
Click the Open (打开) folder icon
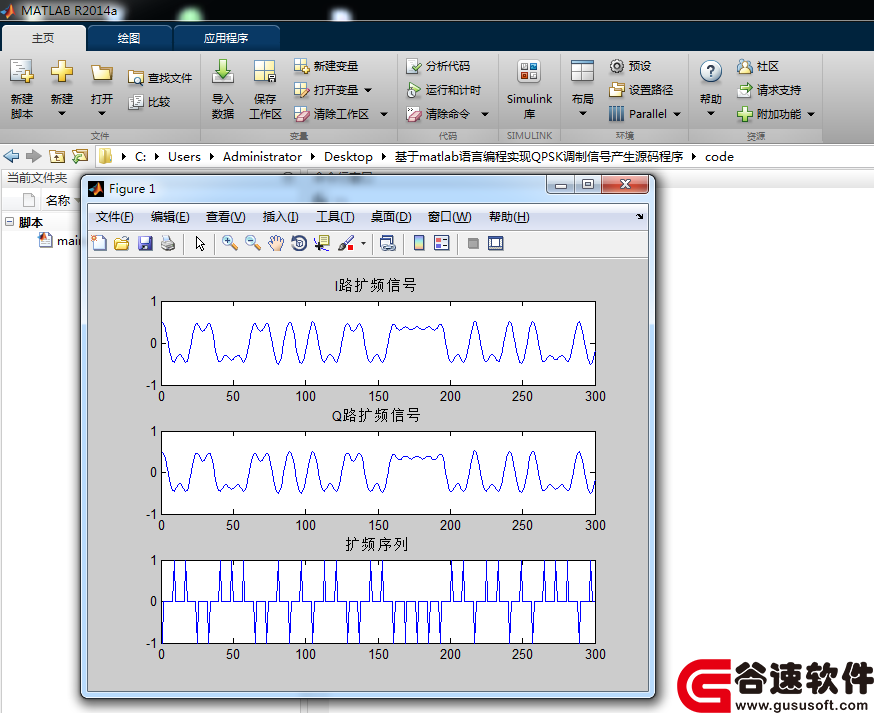pyautogui.click(x=101, y=72)
